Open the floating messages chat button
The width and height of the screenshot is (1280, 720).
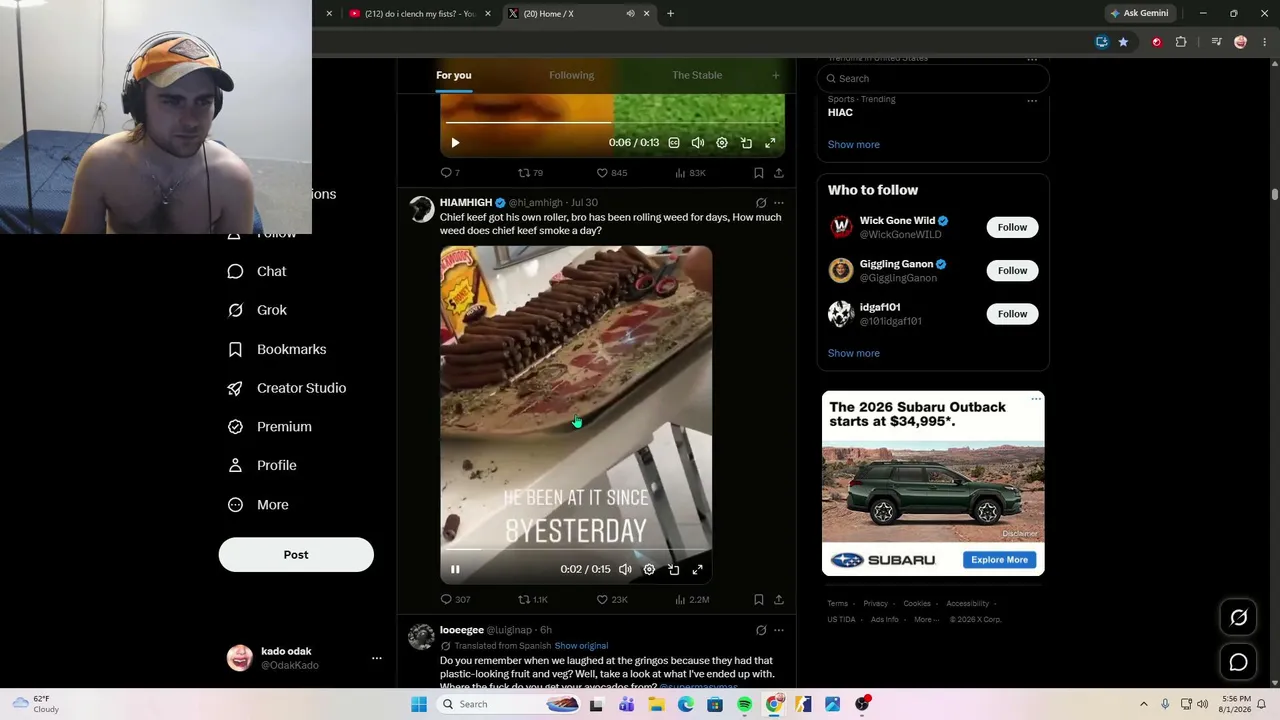[1238, 662]
